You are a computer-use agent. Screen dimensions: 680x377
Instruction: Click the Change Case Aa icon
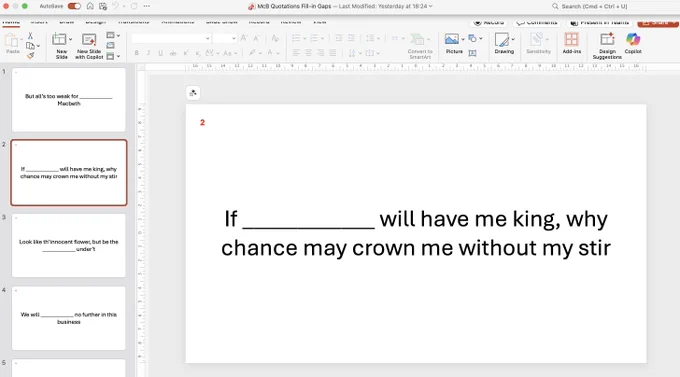227,53
